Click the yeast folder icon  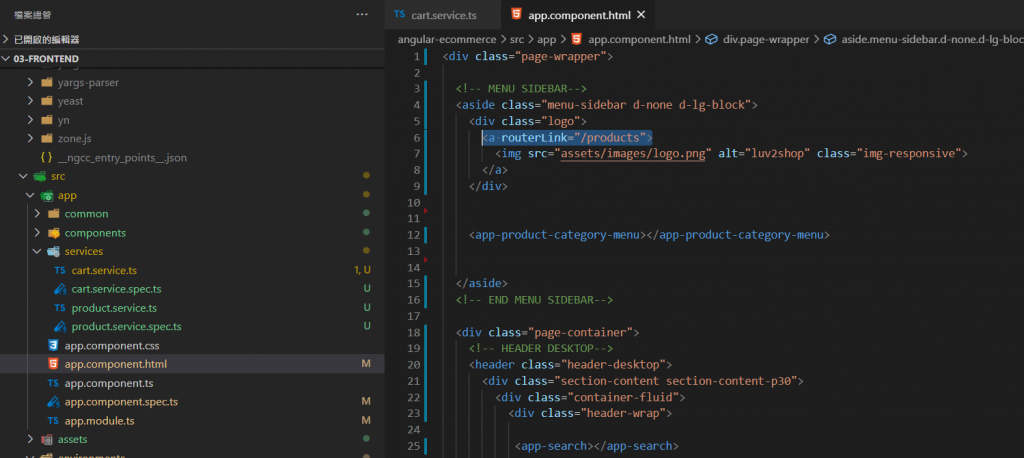(46, 101)
